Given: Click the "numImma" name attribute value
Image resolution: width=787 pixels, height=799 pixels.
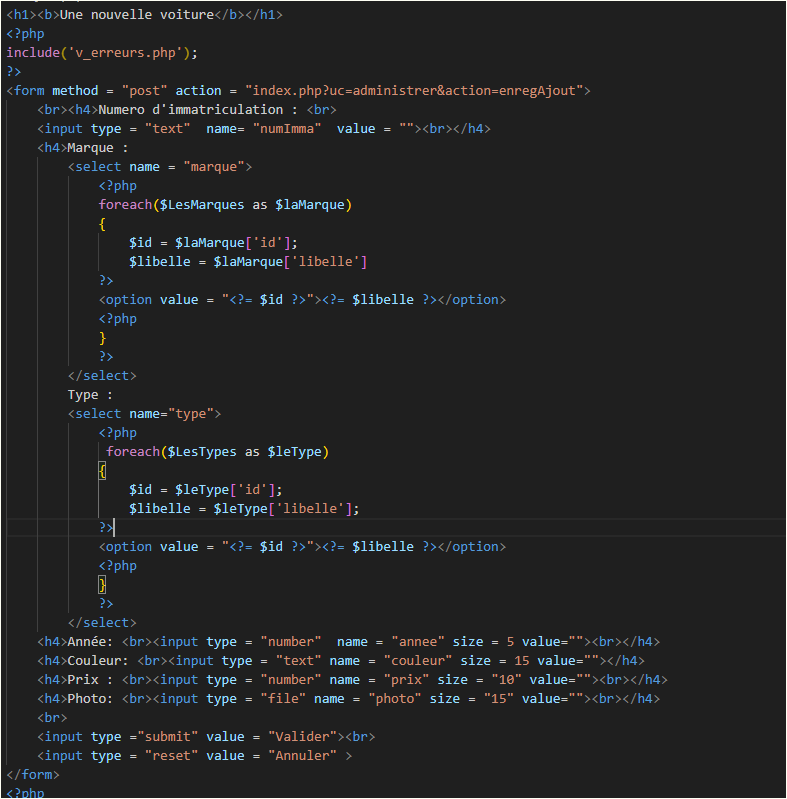Looking at the screenshot, I should [x=286, y=129].
